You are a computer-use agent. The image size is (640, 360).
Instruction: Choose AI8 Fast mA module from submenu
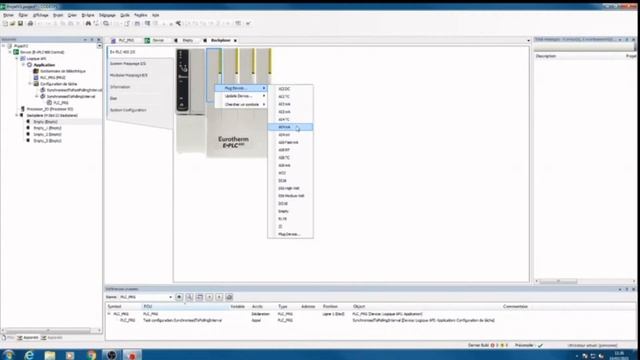(291, 142)
